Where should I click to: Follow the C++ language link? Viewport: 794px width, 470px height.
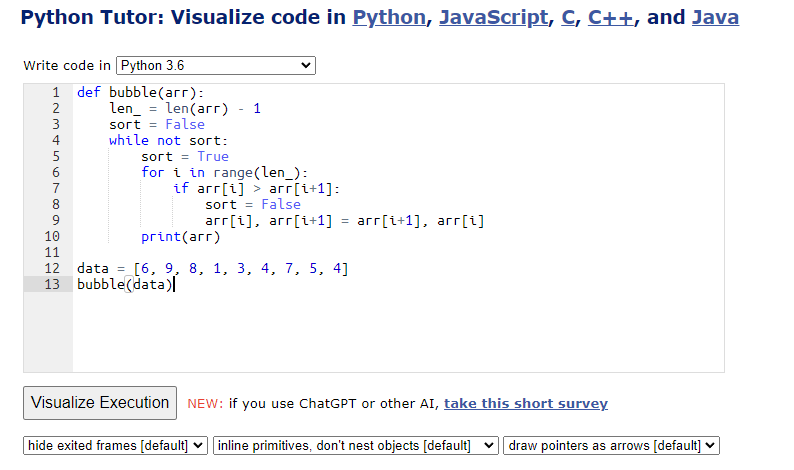610,18
